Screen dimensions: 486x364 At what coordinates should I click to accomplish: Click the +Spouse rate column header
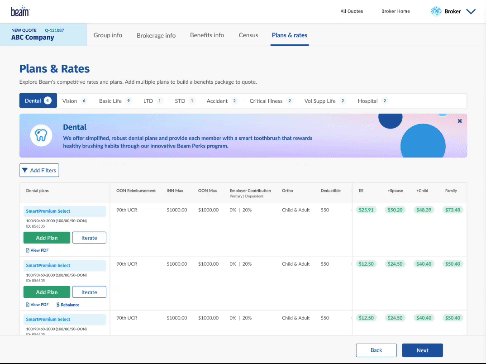tap(395, 191)
